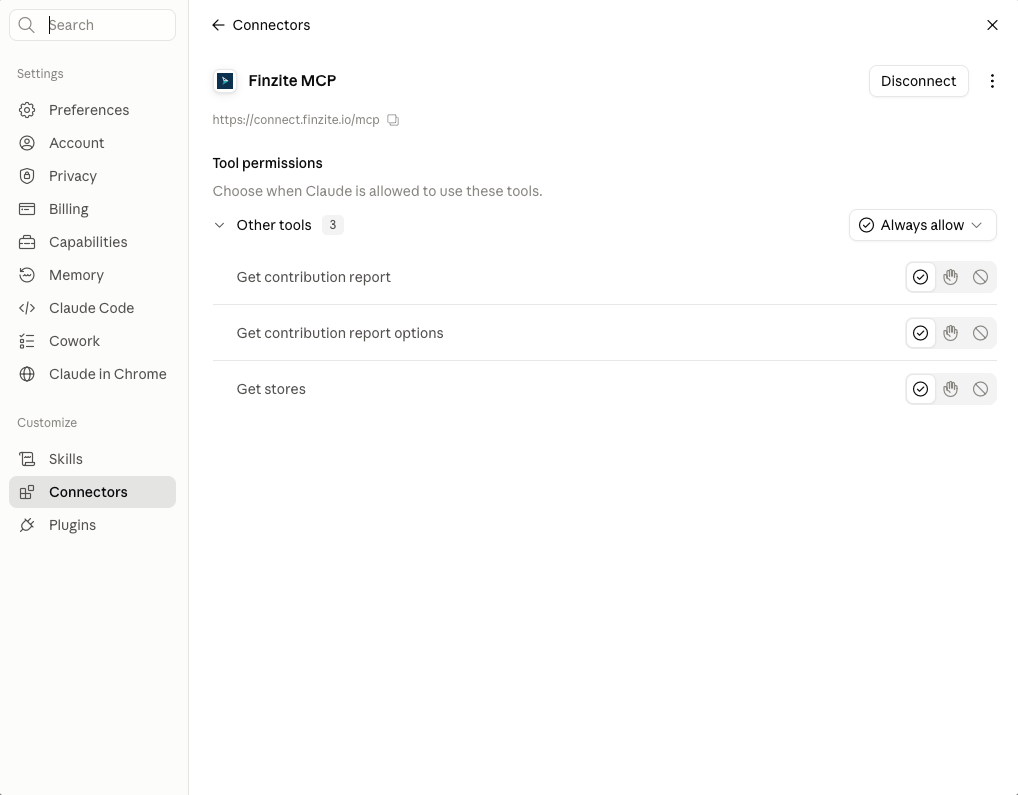Open the Always allow dropdown

click(x=923, y=225)
